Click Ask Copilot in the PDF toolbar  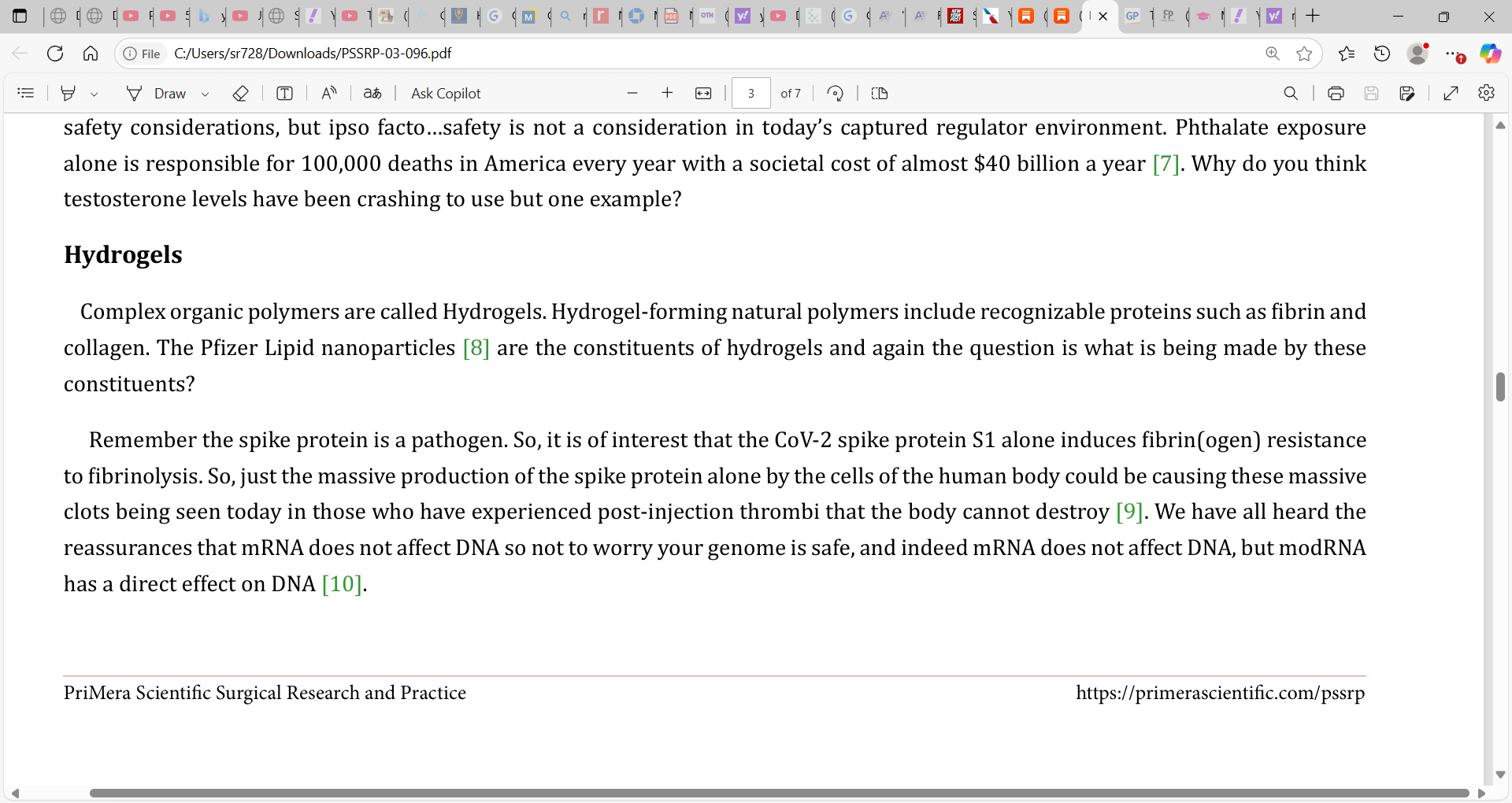[x=446, y=93]
